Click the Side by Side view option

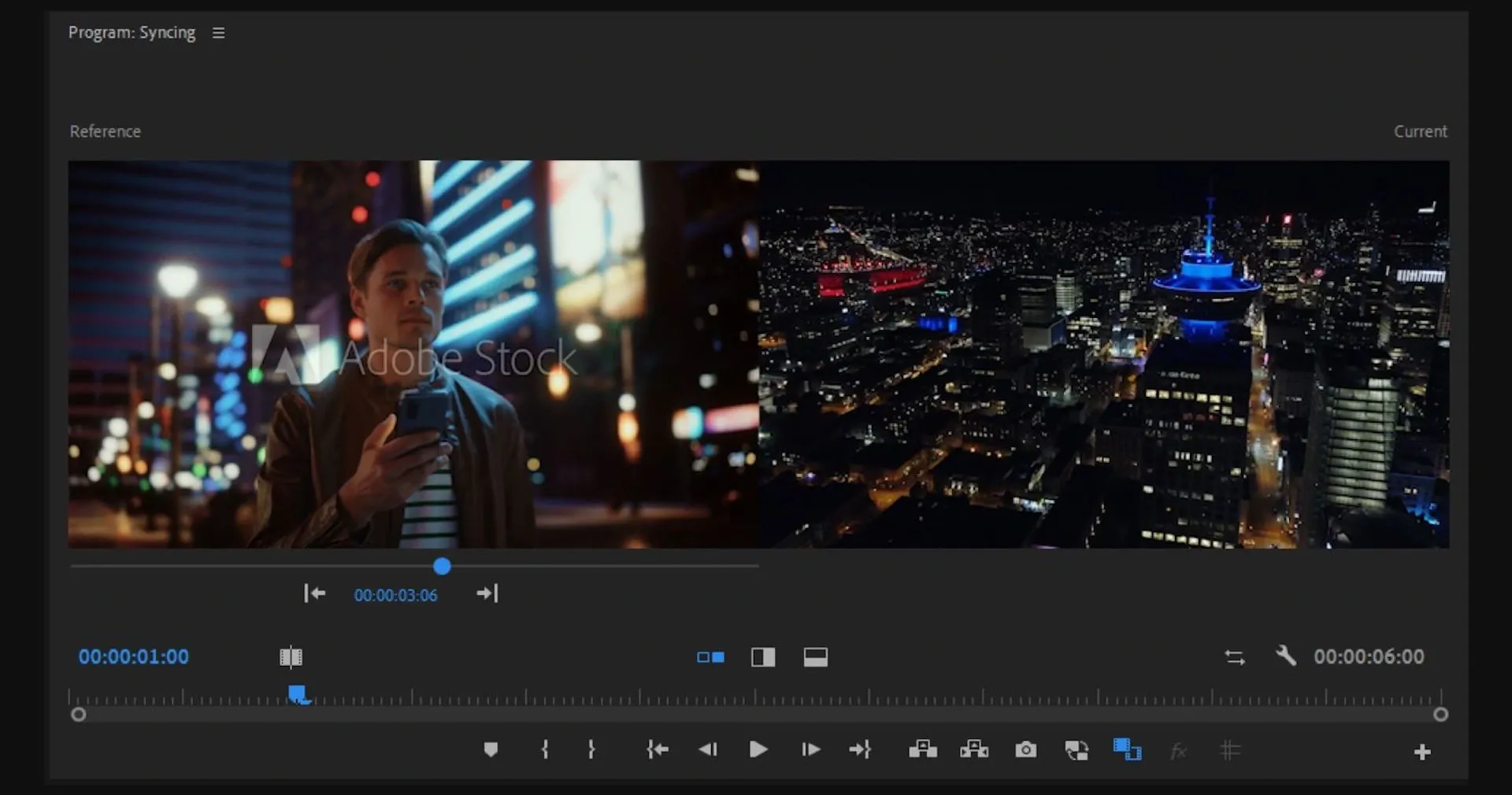(x=710, y=657)
